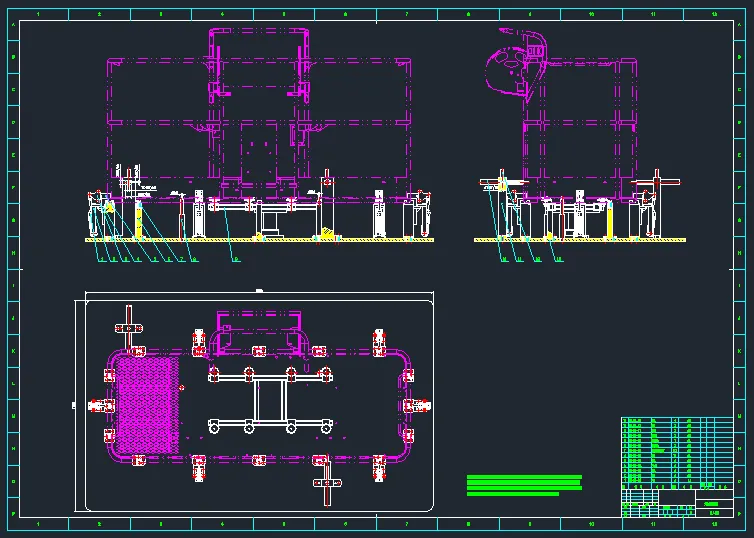754x538 pixels.
Task: Click zone number 12 on the bottom border
Action: pos(715,524)
